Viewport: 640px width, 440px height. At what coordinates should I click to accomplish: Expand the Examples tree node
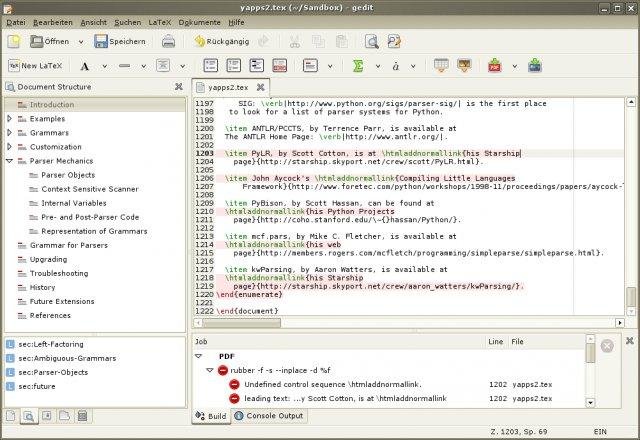pyautogui.click(x=10, y=118)
